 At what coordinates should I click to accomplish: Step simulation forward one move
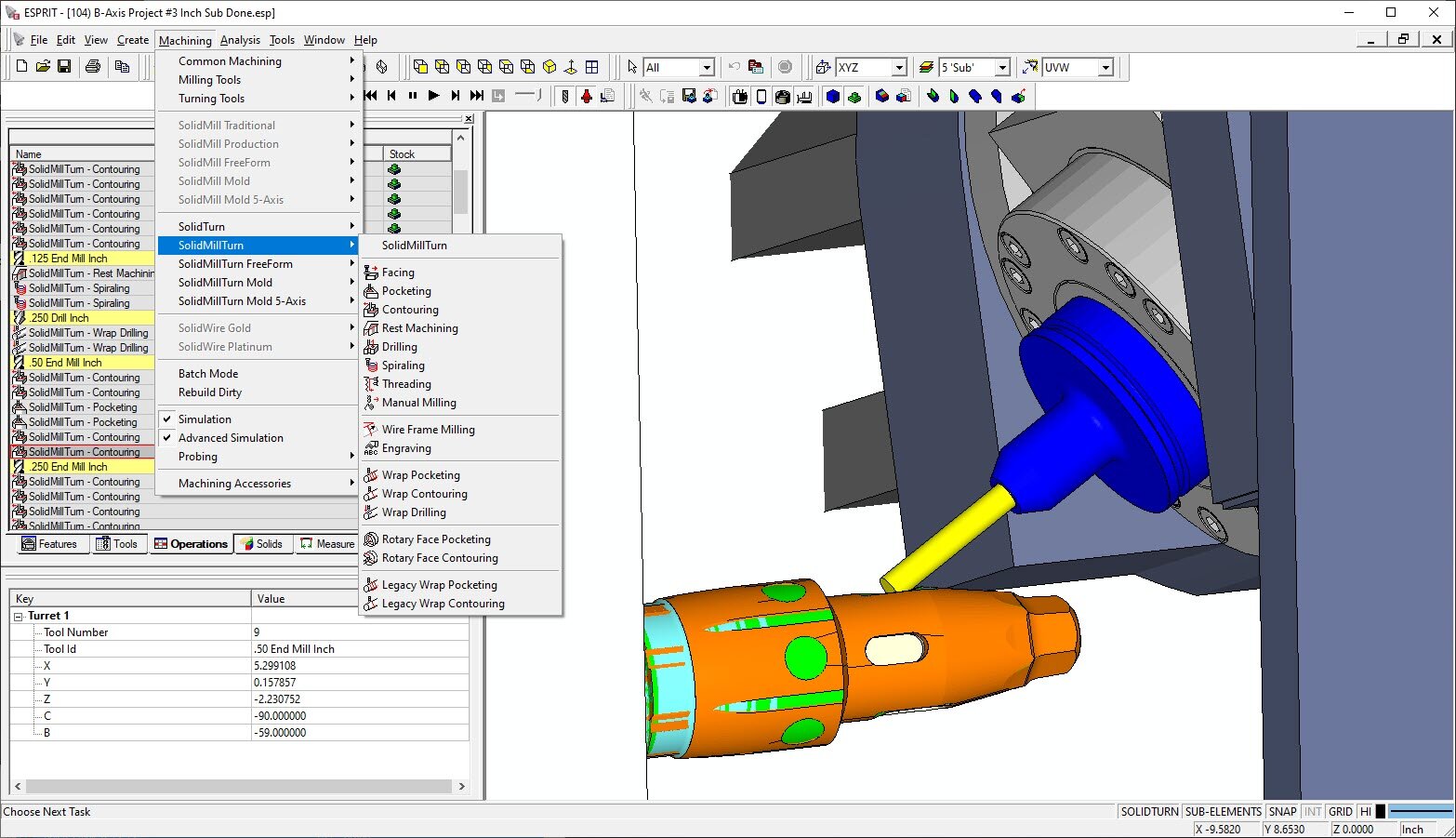click(x=455, y=95)
